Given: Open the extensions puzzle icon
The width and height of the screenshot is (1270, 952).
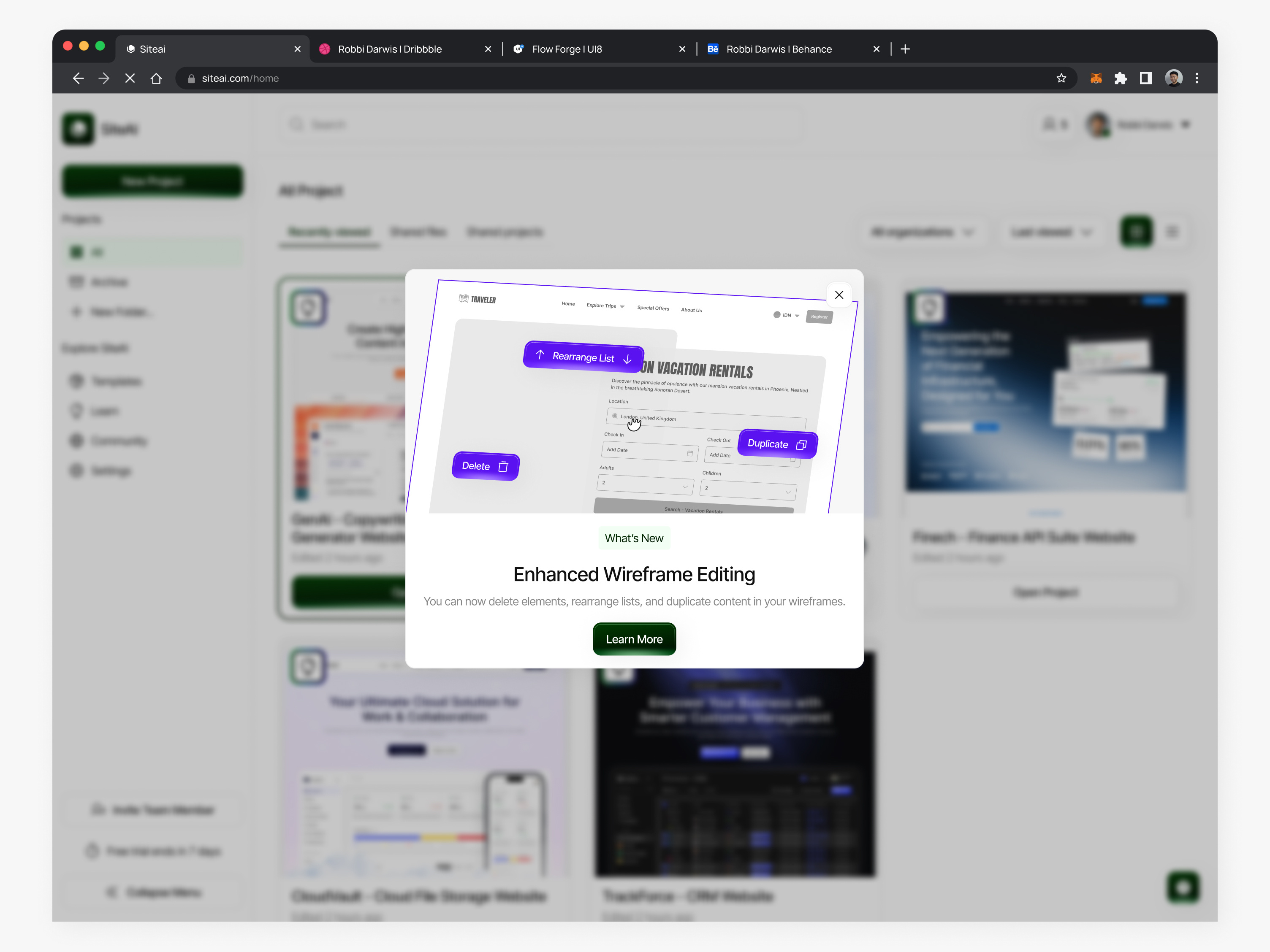Looking at the screenshot, I should pos(1120,78).
